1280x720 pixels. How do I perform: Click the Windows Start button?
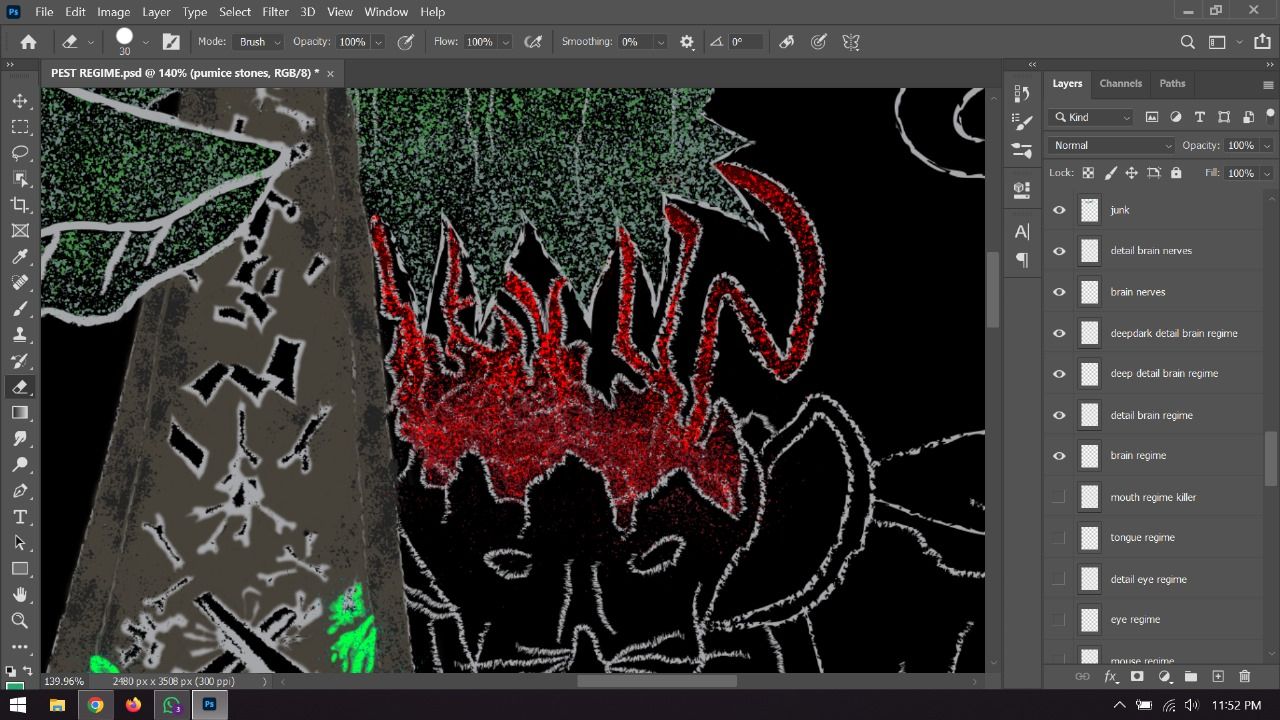point(18,705)
